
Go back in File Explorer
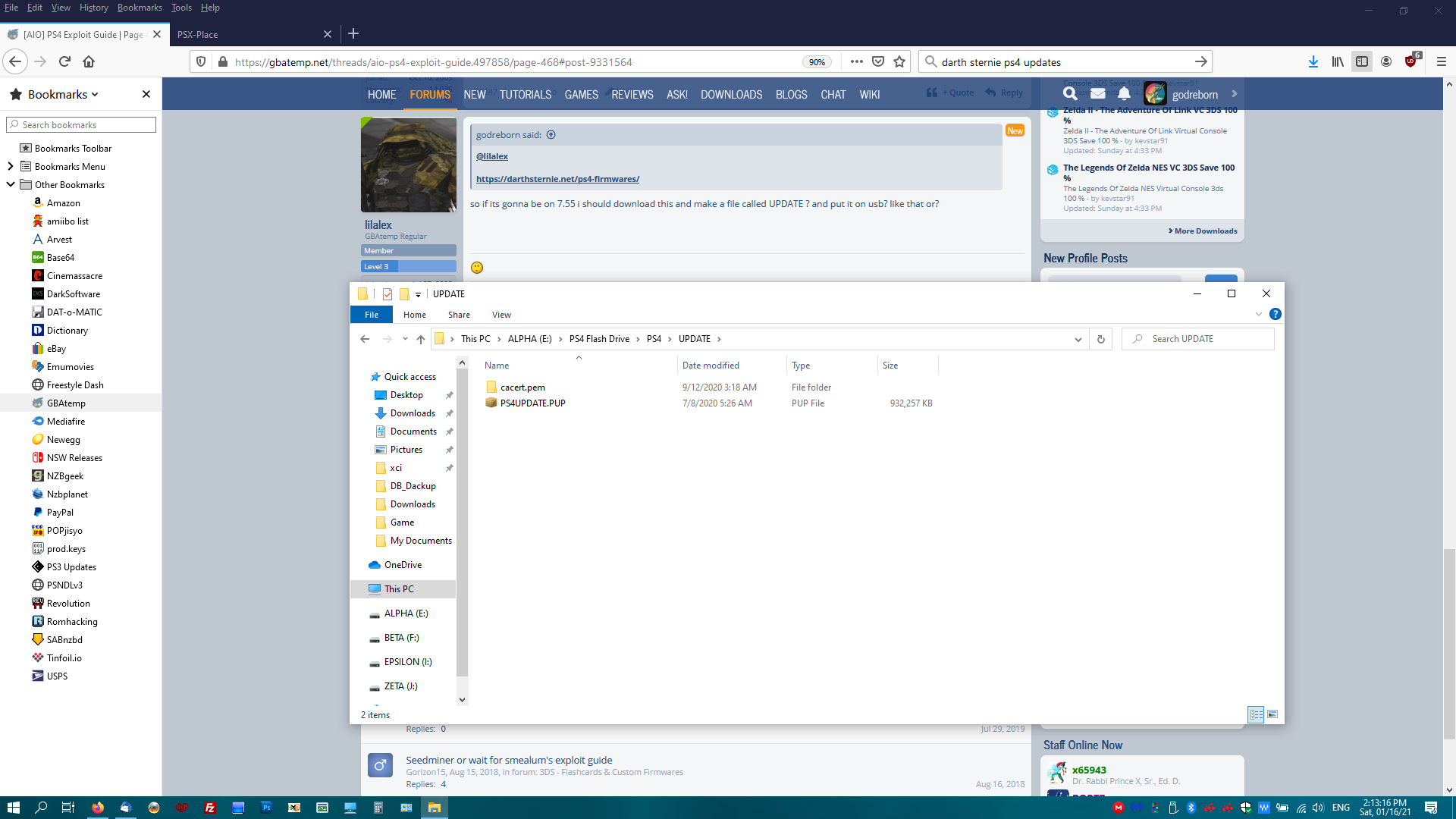coord(365,339)
